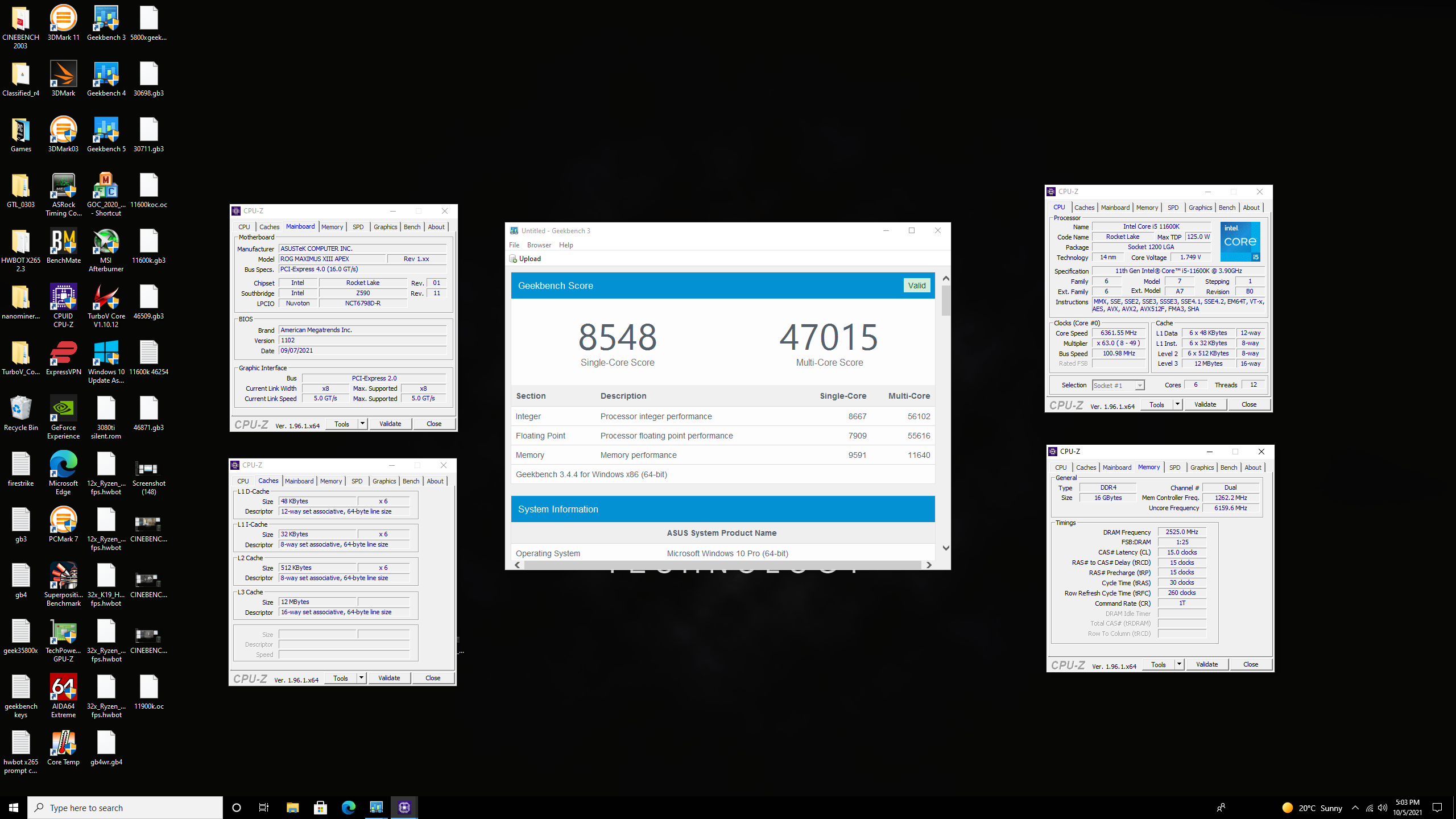
Task: Open the Tools dropdown arrow in Mainboard CPU-Z
Action: pos(362,424)
